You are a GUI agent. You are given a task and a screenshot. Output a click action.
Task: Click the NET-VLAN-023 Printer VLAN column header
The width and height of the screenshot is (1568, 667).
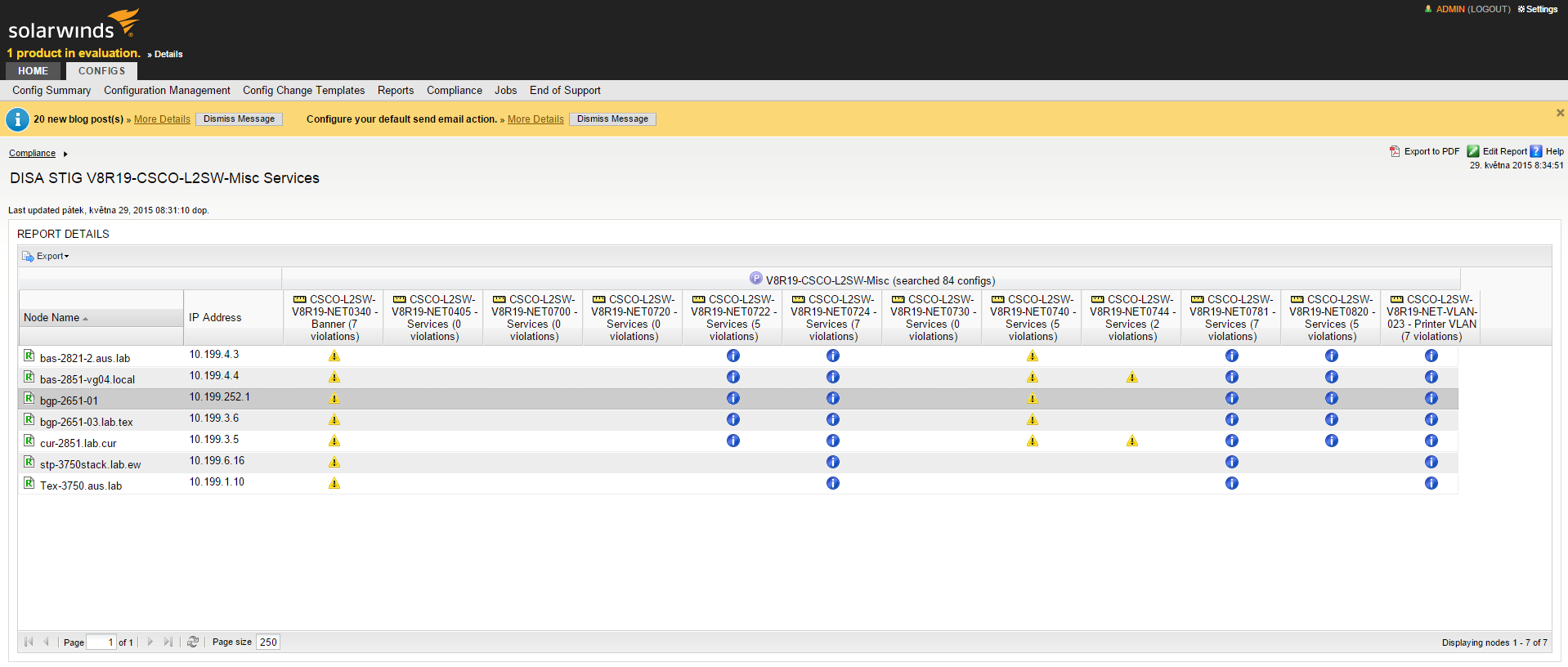(1431, 317)
